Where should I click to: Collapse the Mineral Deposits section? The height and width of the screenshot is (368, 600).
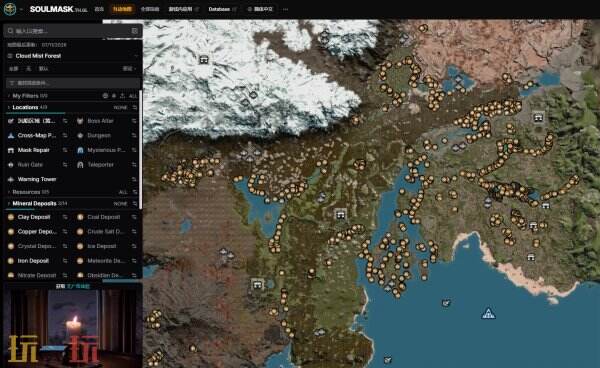click(37, 204)
